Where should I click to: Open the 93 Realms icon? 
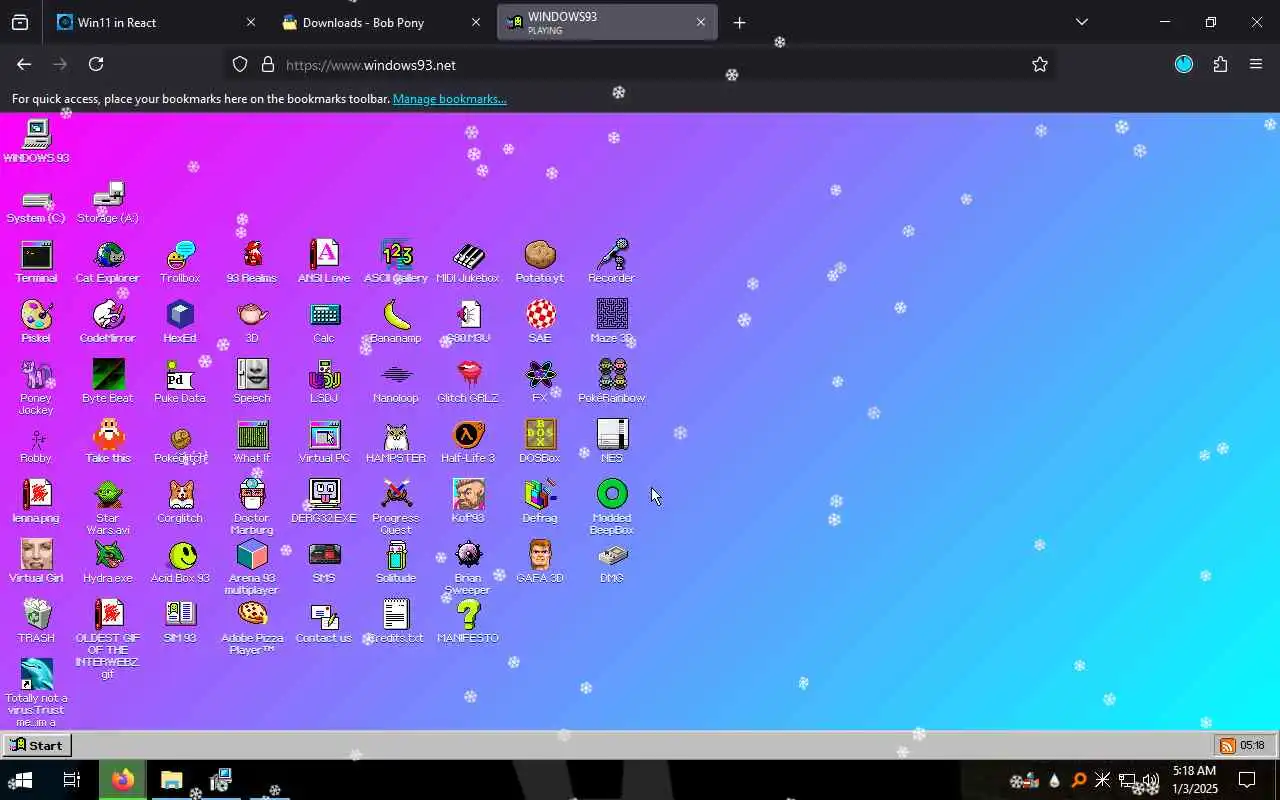(x=252, y=262)
